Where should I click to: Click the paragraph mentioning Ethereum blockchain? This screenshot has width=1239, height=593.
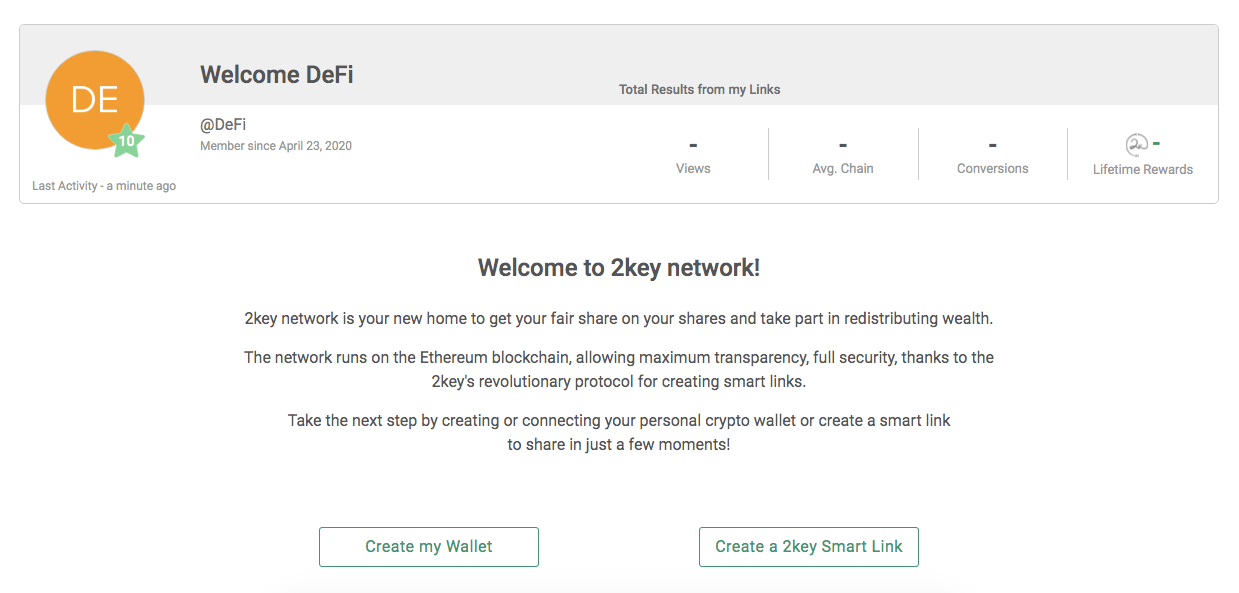[x=619, y=369]
